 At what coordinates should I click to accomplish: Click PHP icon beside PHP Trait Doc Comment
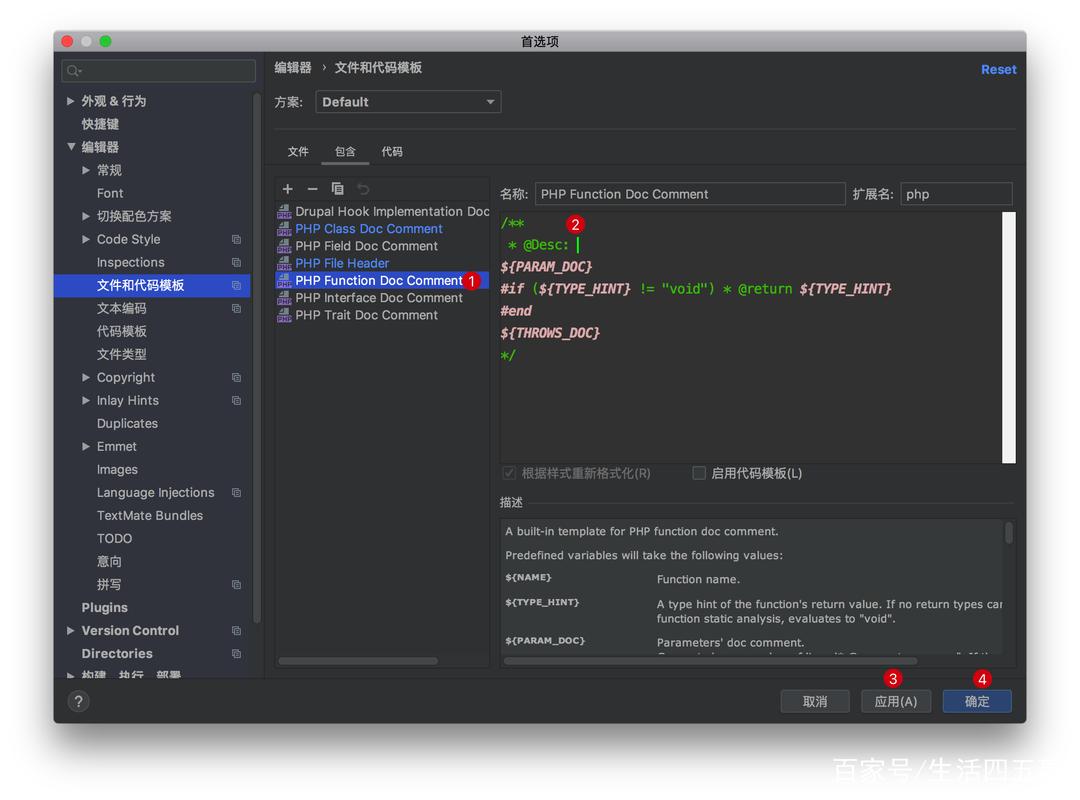(x=284, y=315)
